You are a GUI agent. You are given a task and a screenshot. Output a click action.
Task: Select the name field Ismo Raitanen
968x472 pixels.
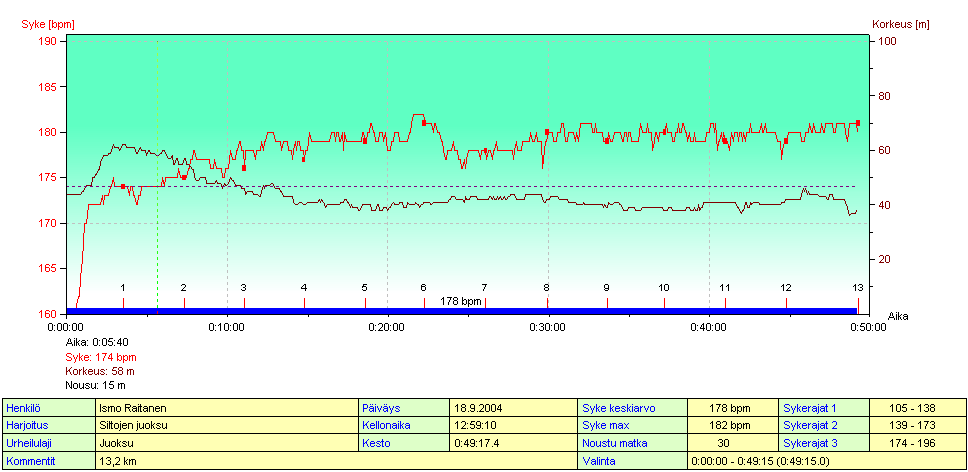[226, 408]
